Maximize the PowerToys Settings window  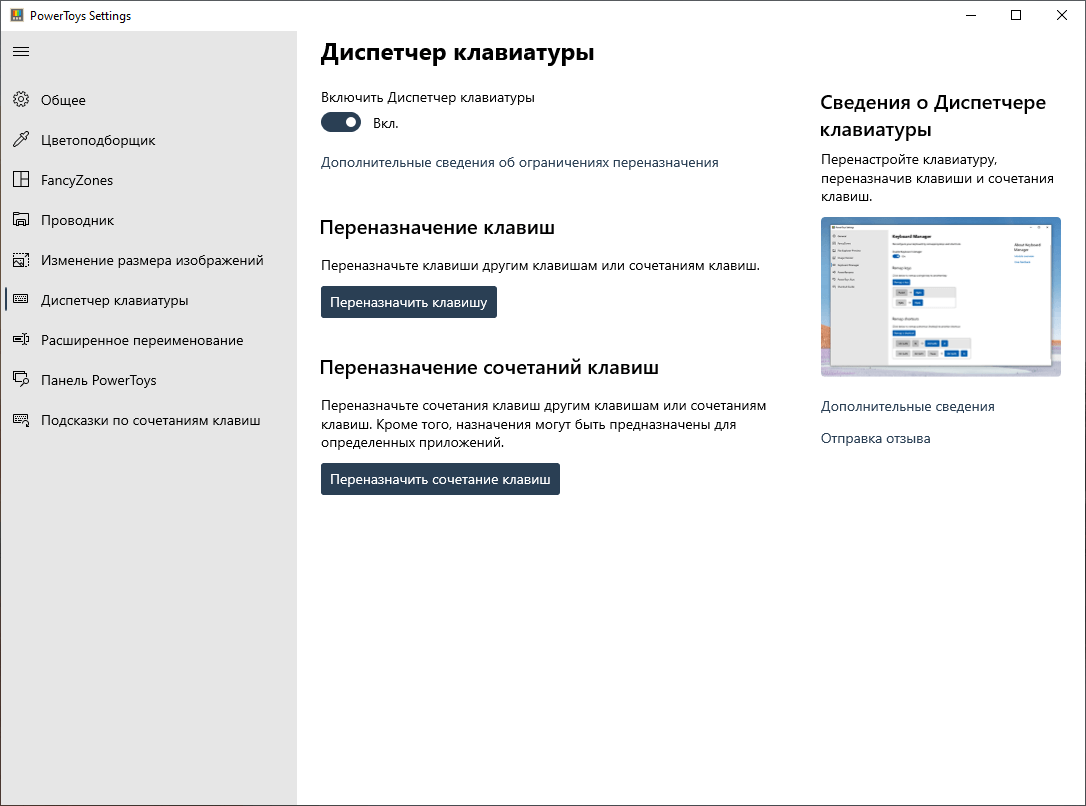[x=1016, y=15]
